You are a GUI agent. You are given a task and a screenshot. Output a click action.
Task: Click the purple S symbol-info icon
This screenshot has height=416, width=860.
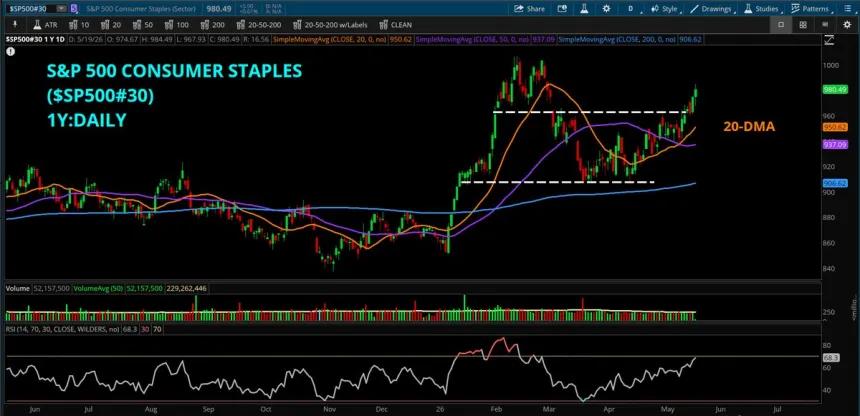pos(74,9)
